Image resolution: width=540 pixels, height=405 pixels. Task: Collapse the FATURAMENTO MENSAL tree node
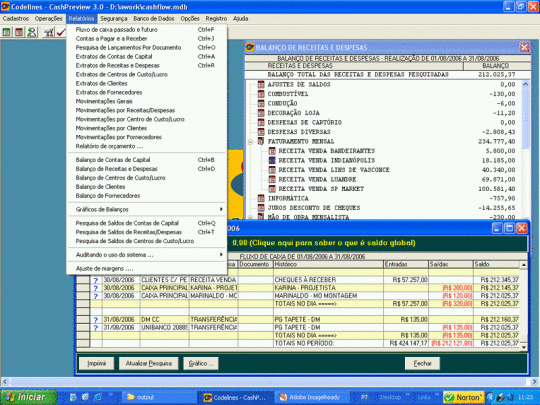click(251, 142)
